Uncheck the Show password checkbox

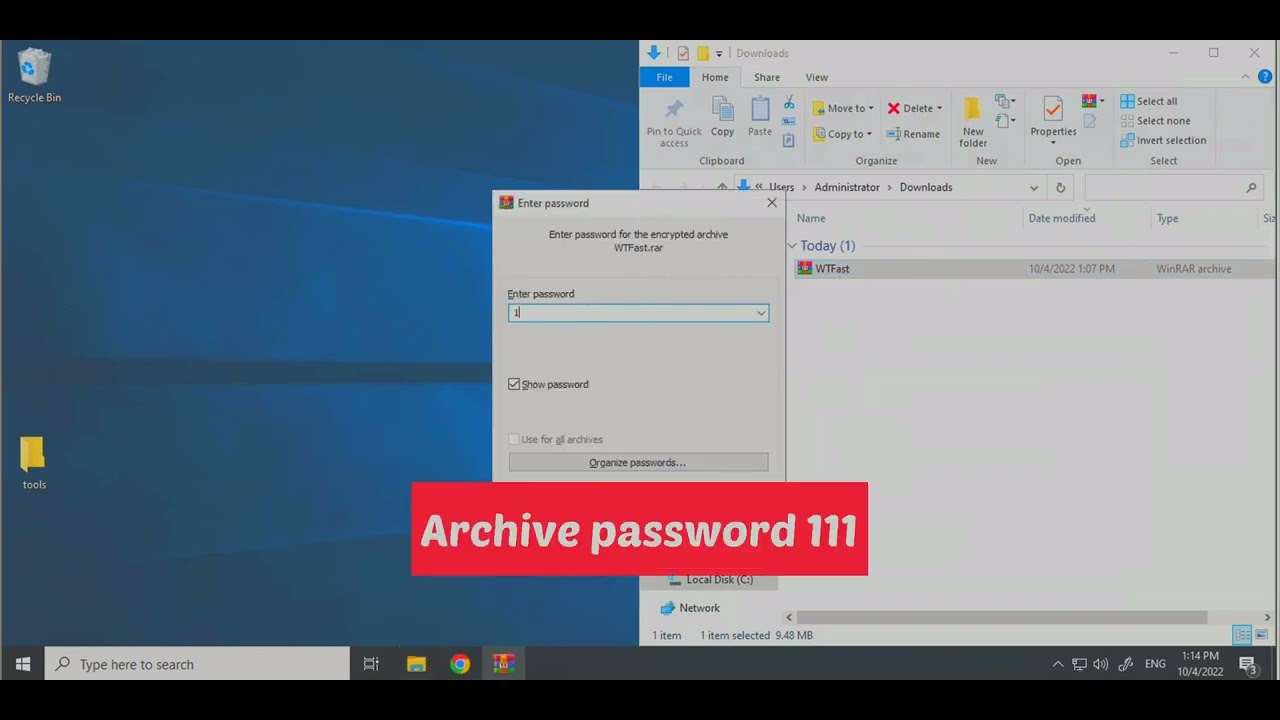[x=514, y=384]
